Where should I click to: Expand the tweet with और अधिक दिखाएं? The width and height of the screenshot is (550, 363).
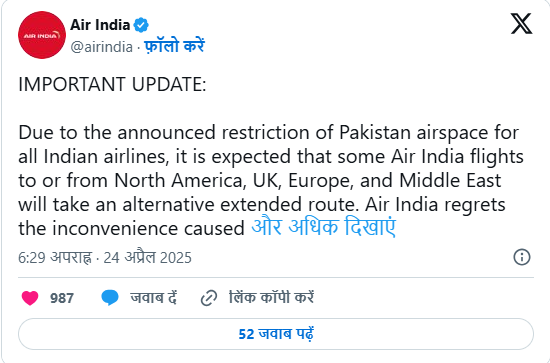[x=323, y=227]
